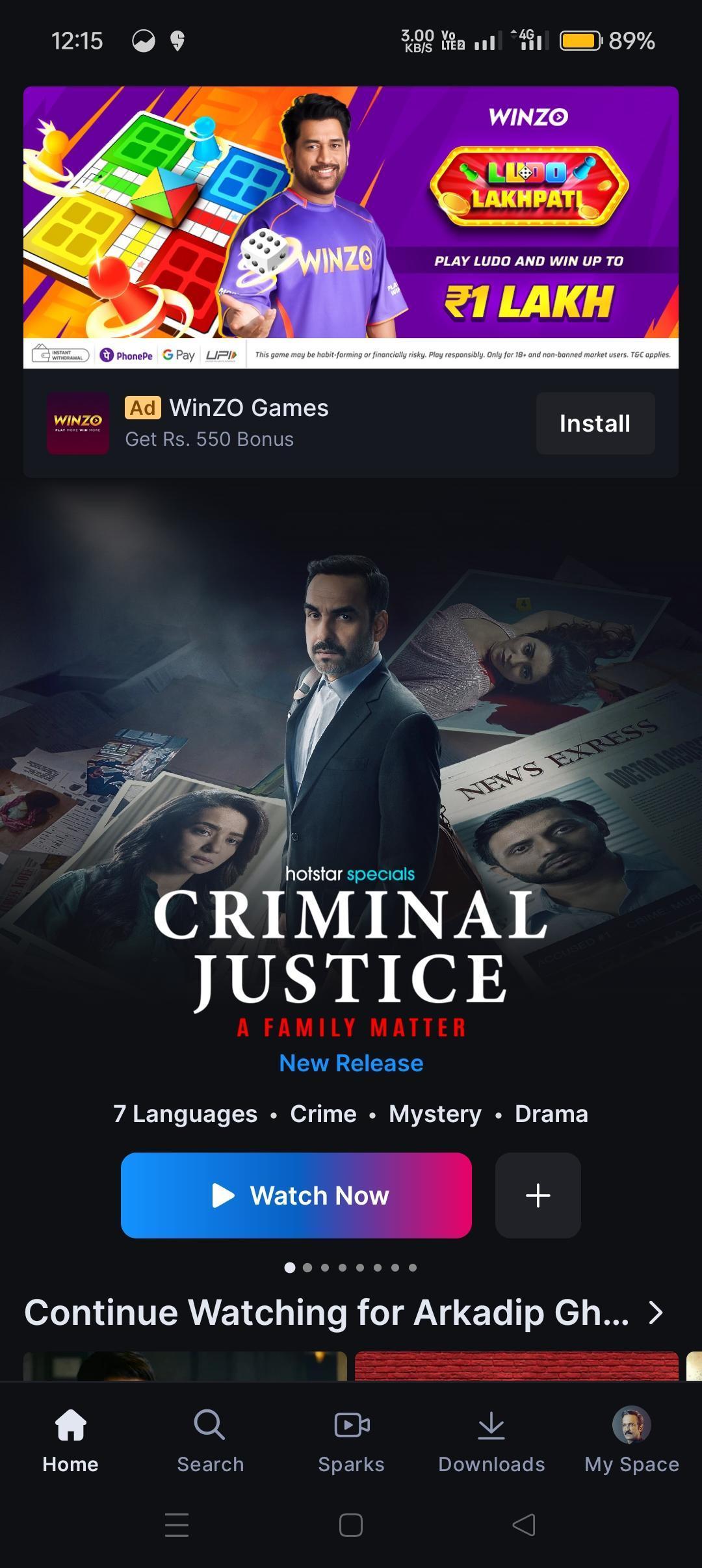
Task: Open the Sparks video icon
Action: click(352, 1425)
